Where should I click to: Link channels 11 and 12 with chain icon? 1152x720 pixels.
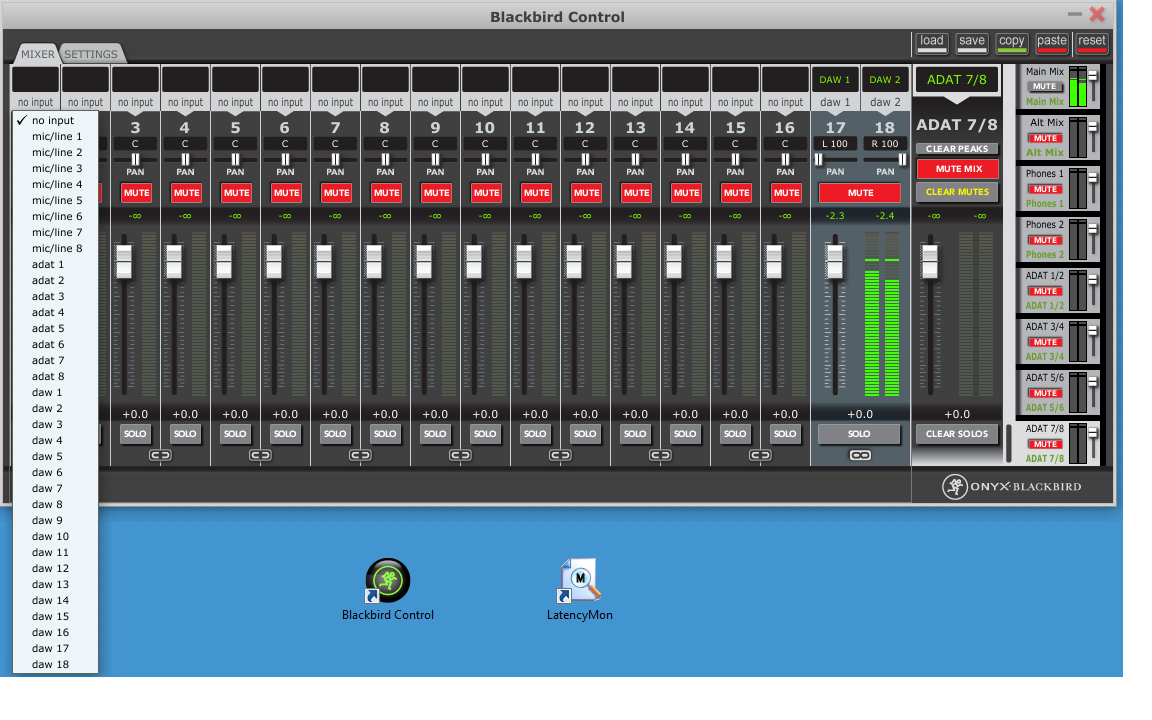(x=560, y=455)
